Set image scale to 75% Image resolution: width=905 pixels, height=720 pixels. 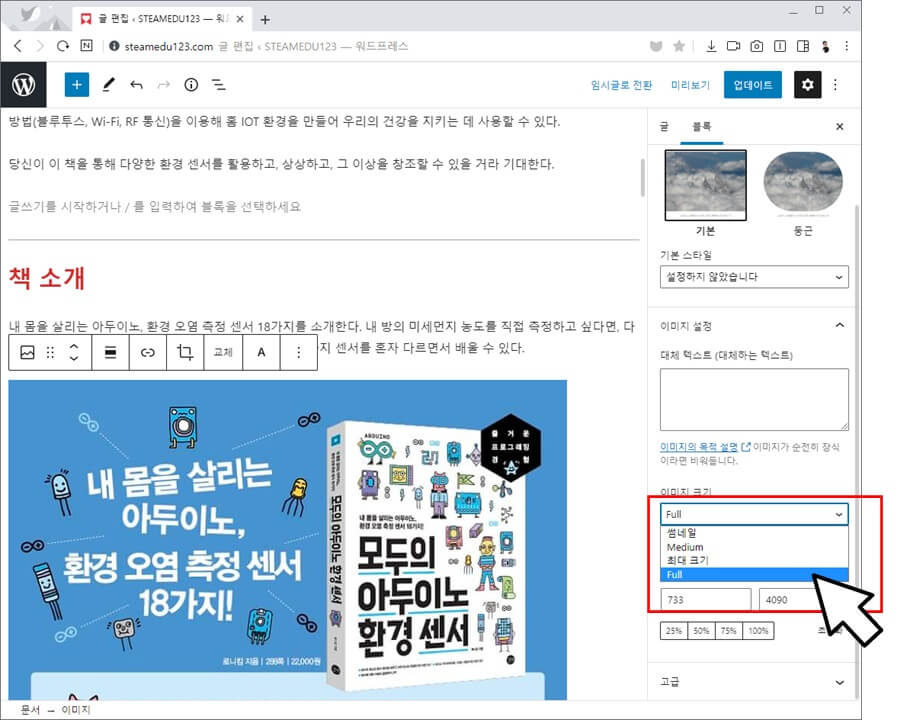728,631
